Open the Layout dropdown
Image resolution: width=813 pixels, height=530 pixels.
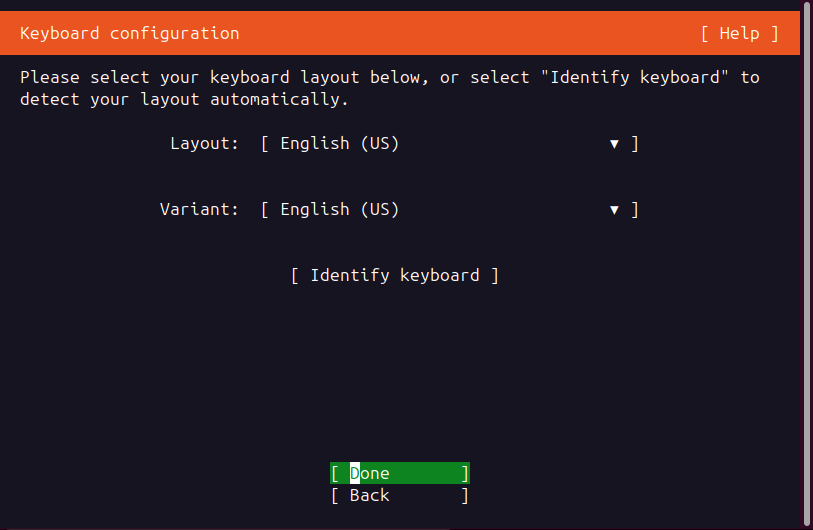[450, 144]
